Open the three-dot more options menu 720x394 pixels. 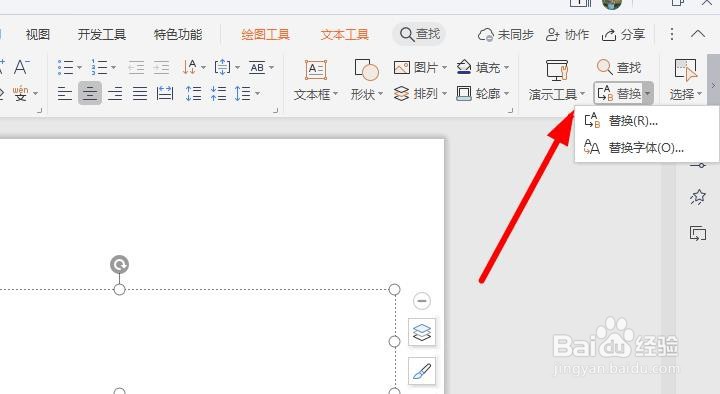click(672, 34)
